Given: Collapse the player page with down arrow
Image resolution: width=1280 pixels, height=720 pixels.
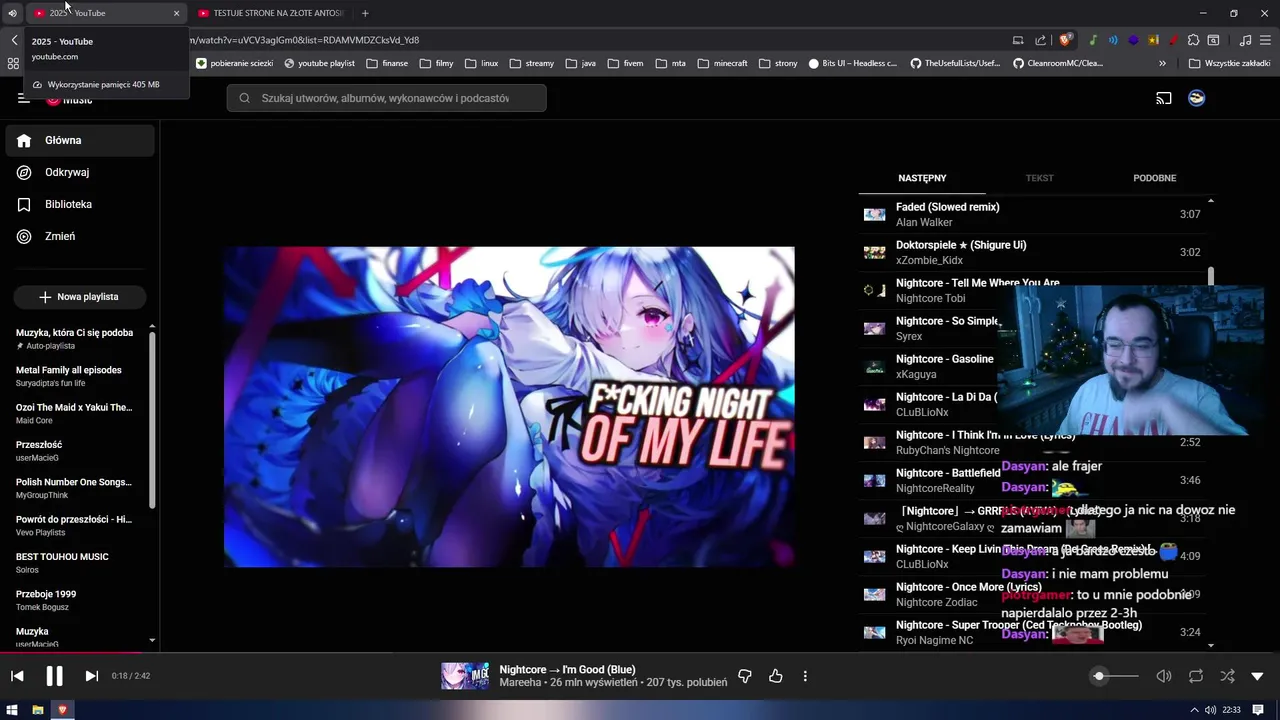Looking at the screenshot, I should click(x=1258, y=677).
